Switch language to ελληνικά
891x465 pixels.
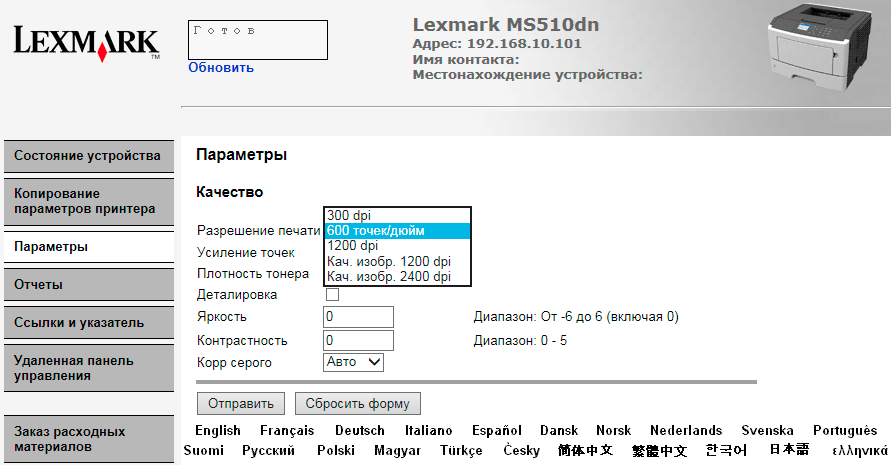point(859,451)
